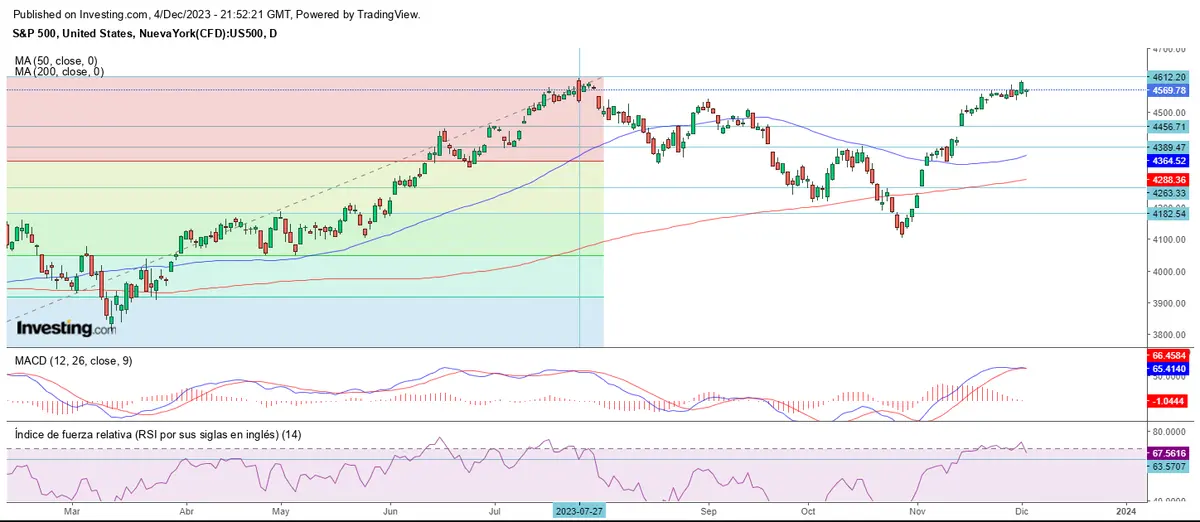Click the red 66.4584 MACD value tag

tap(1169, 355)
